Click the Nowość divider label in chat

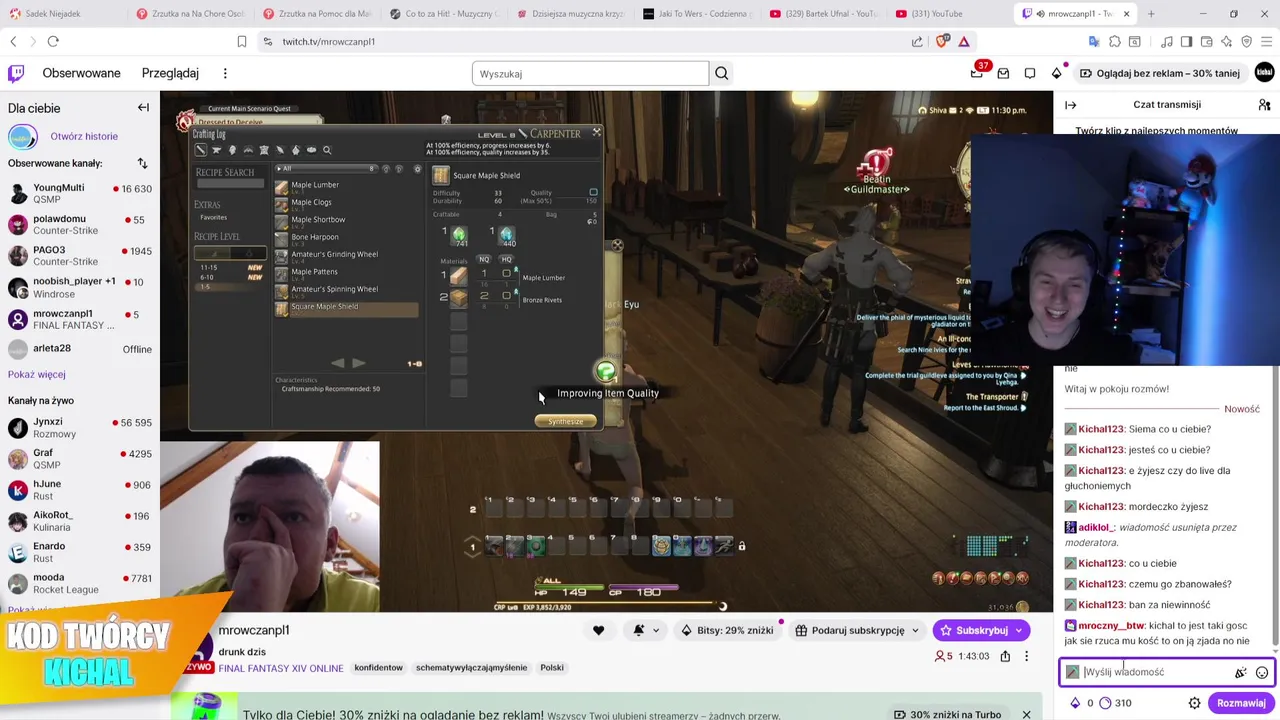(1242, 409)
